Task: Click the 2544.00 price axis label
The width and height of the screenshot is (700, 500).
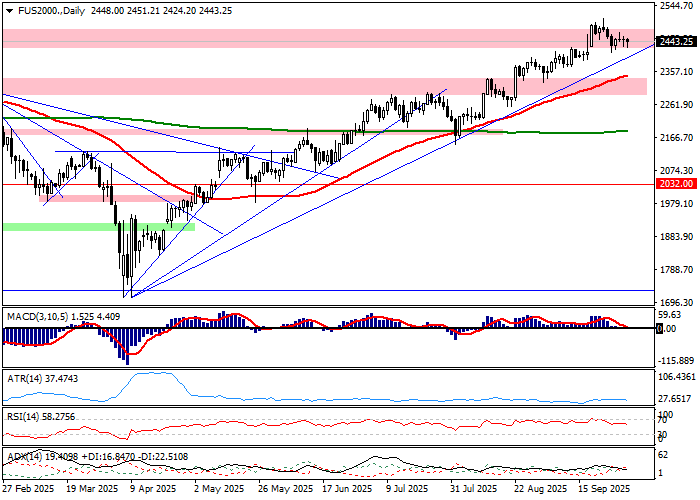Action: pyautogui.click(x=677, y=6)
